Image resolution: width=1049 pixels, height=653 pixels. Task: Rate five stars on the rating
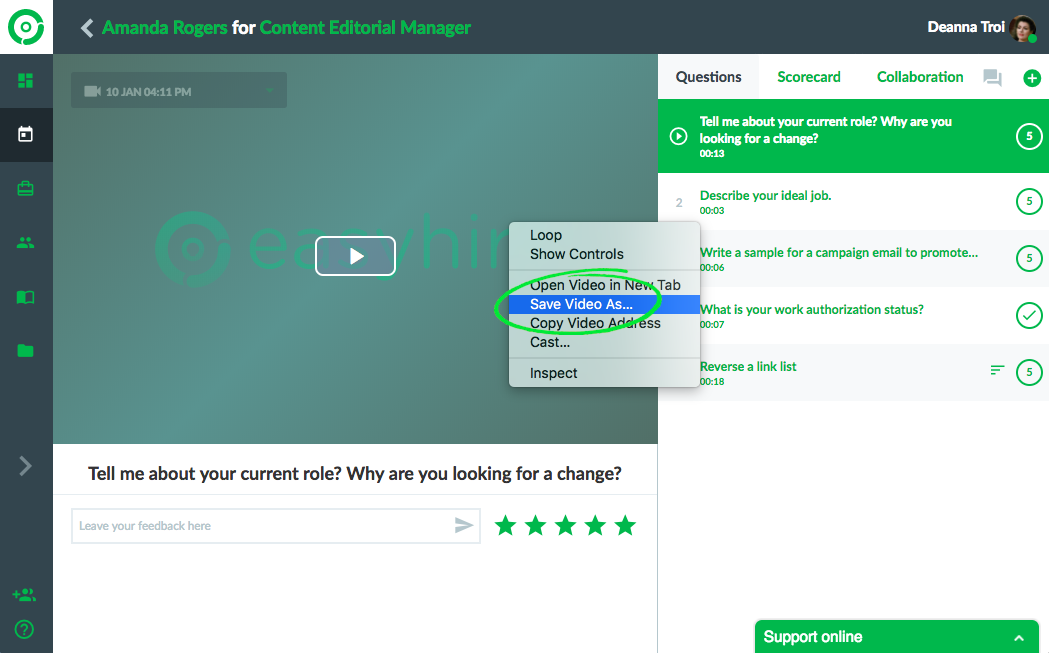[x=626, y=526]
